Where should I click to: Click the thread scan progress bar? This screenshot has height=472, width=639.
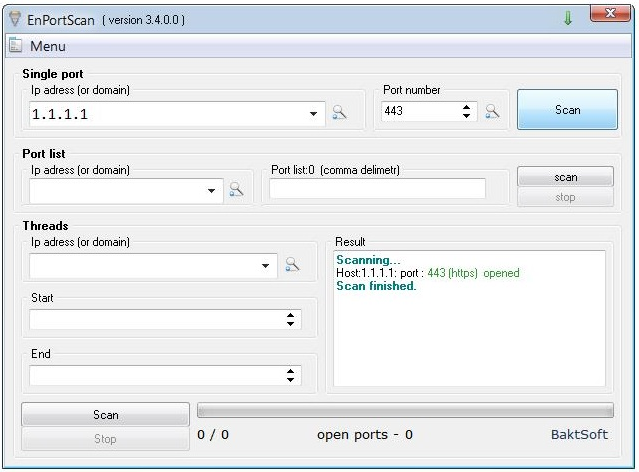[x=405, y=410]
